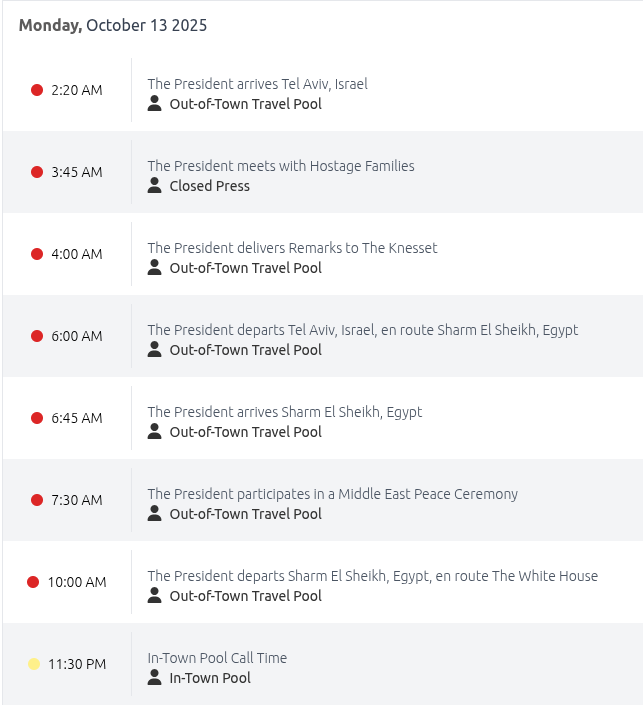Click the 10:00 AM time label
The height and width of the screenshot is (705, 643).
click(77, 582)
